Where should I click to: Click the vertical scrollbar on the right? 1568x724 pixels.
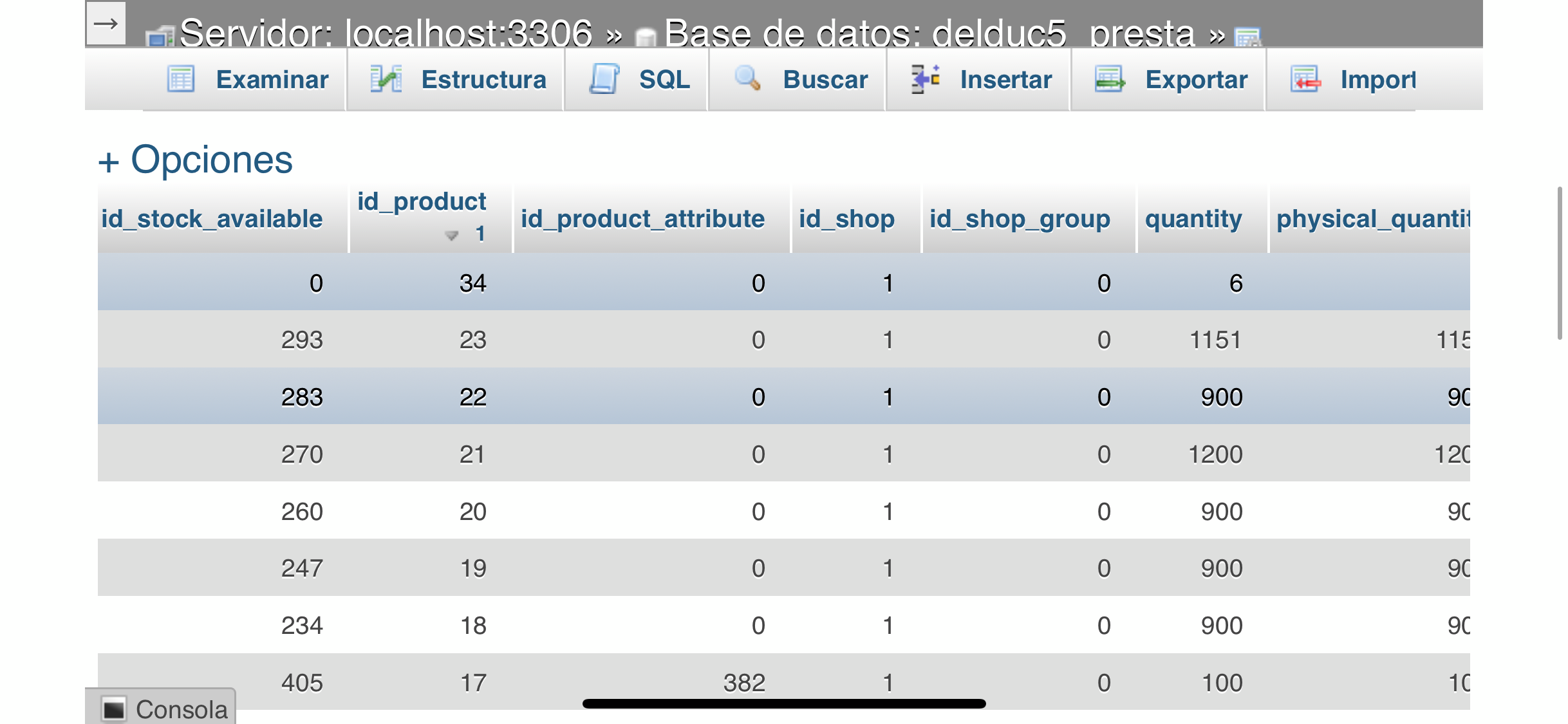[x=1559, y=263]
